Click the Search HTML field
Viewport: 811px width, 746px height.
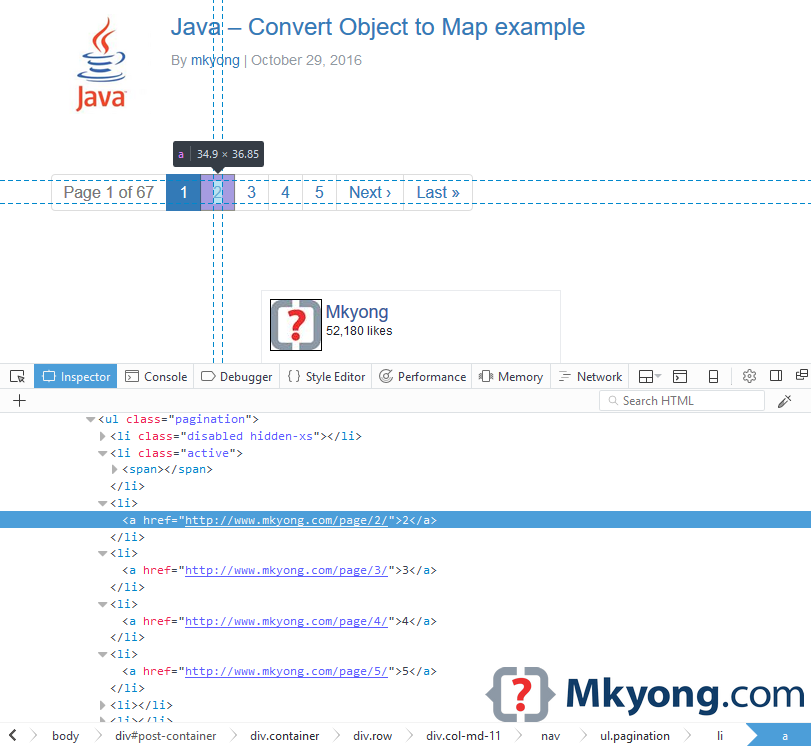tap(682, 401)
